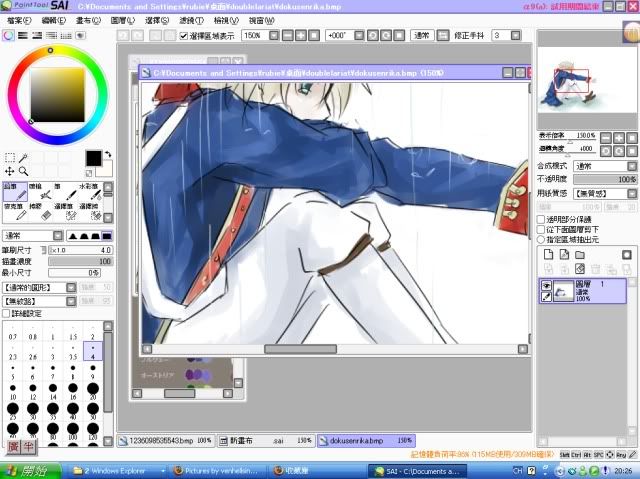Click the layer mask icon
This screenshot has height=479, width=640.
627,255
